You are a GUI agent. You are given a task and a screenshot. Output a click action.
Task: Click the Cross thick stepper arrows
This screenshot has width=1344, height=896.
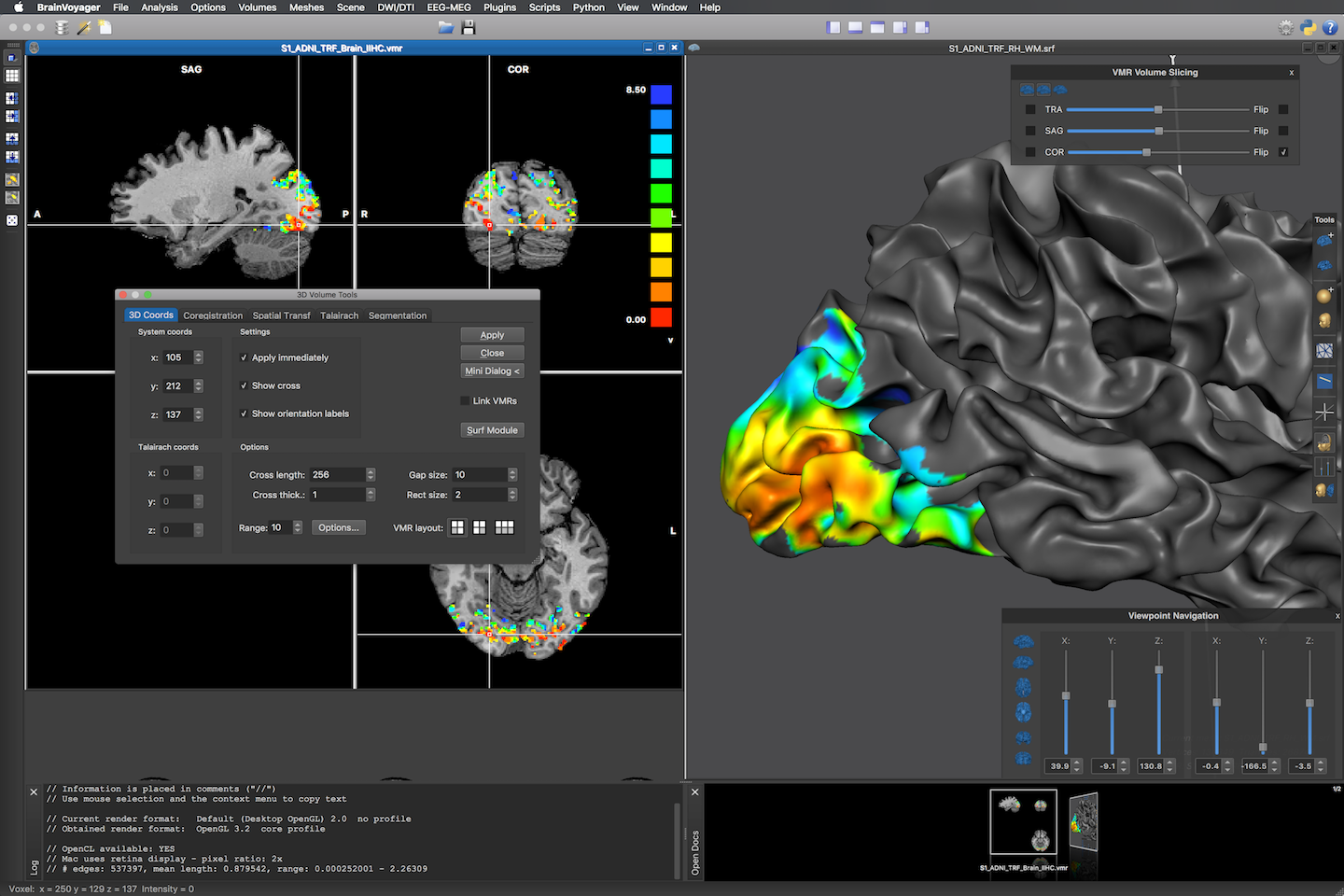(x=371, y=495)
